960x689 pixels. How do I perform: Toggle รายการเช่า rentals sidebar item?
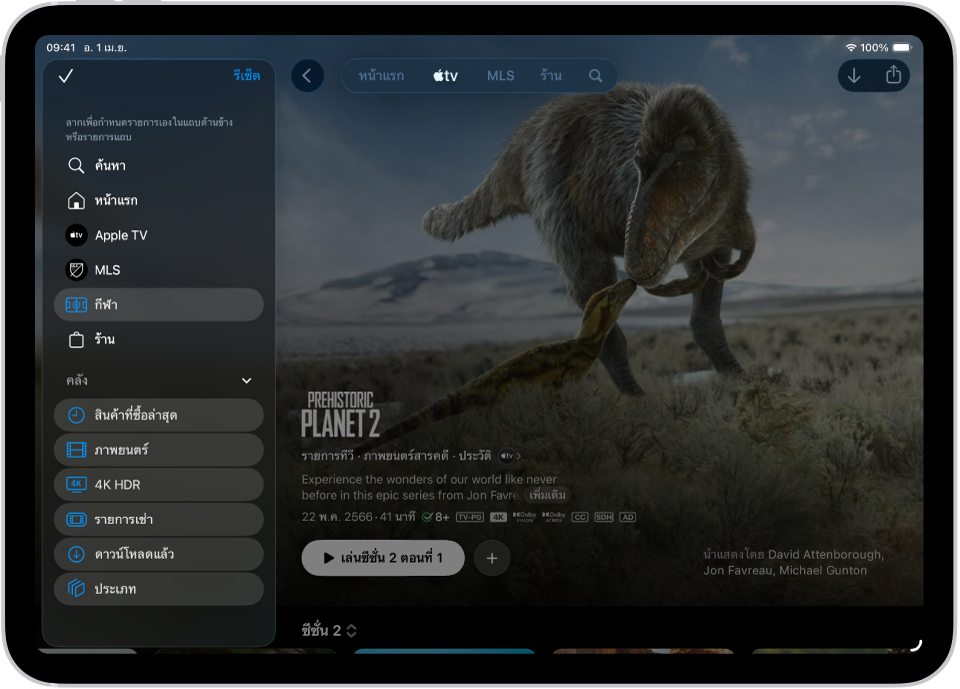159,519
